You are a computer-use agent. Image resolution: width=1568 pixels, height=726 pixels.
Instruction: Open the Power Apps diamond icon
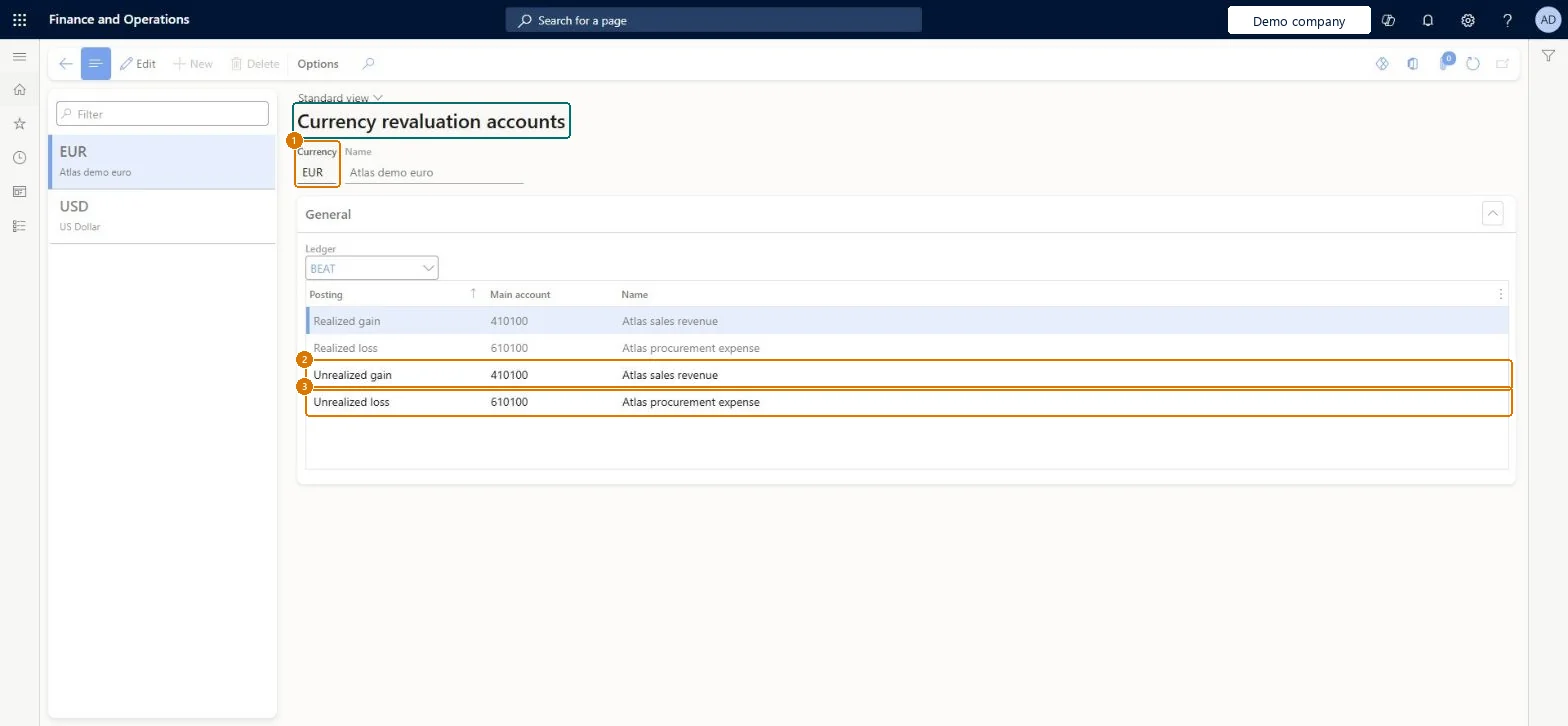[x=1382, y=63]
